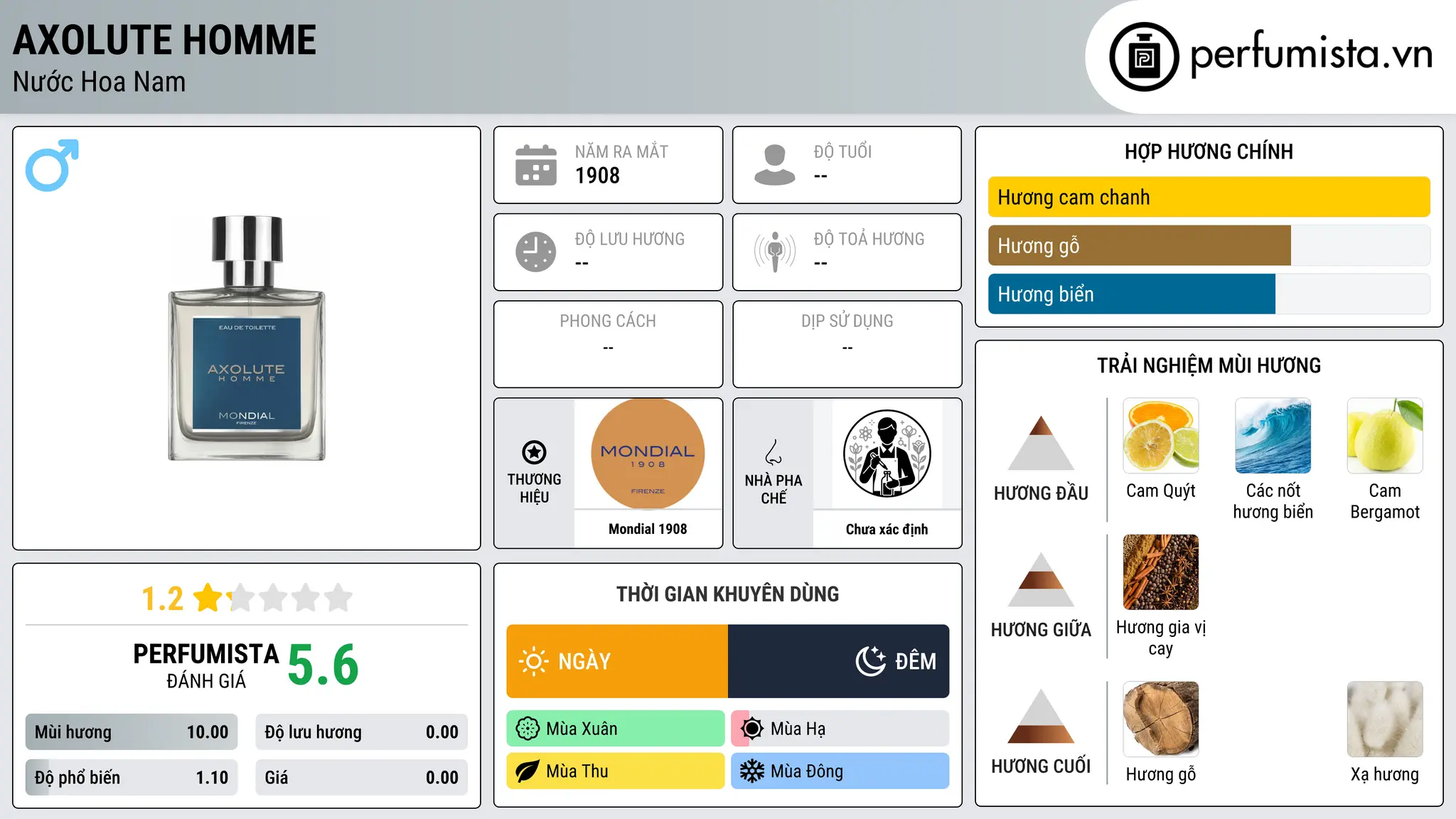Click the sillage icon for Độ toả hương
The image size is (1456, 819).
(774, 252)
